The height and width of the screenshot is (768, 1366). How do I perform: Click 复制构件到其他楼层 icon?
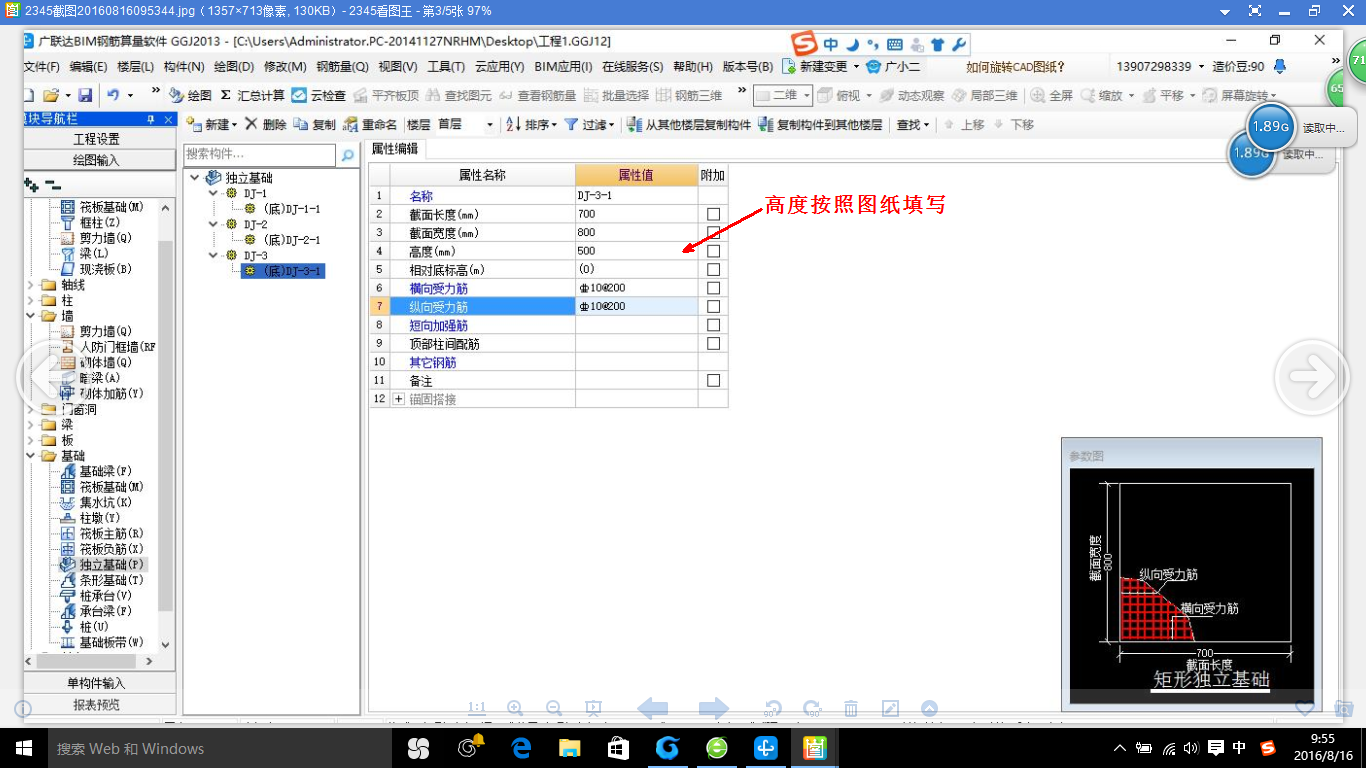pos(766,125)
